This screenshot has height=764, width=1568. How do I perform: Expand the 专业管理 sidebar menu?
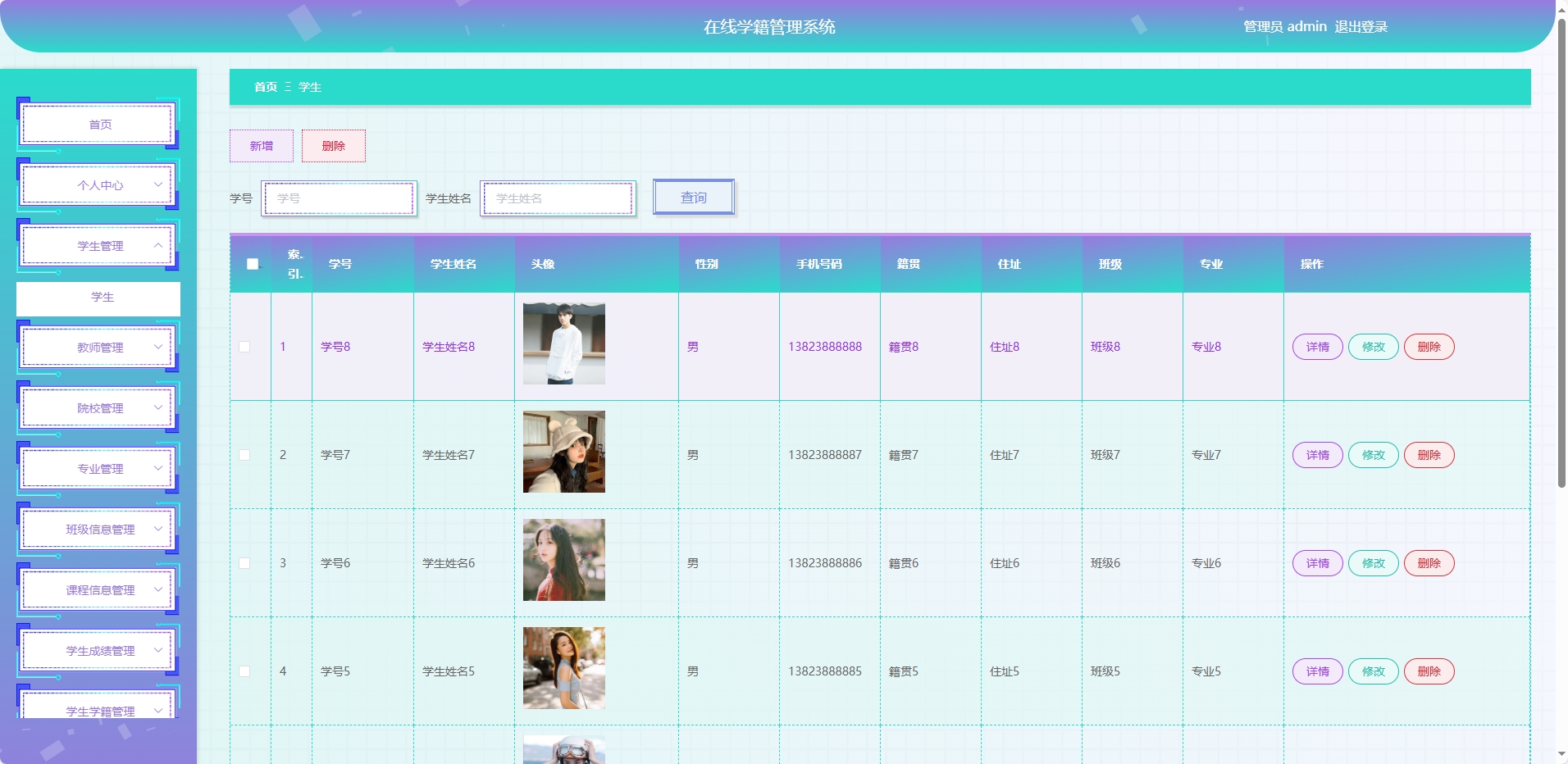[x=98, y=469]
